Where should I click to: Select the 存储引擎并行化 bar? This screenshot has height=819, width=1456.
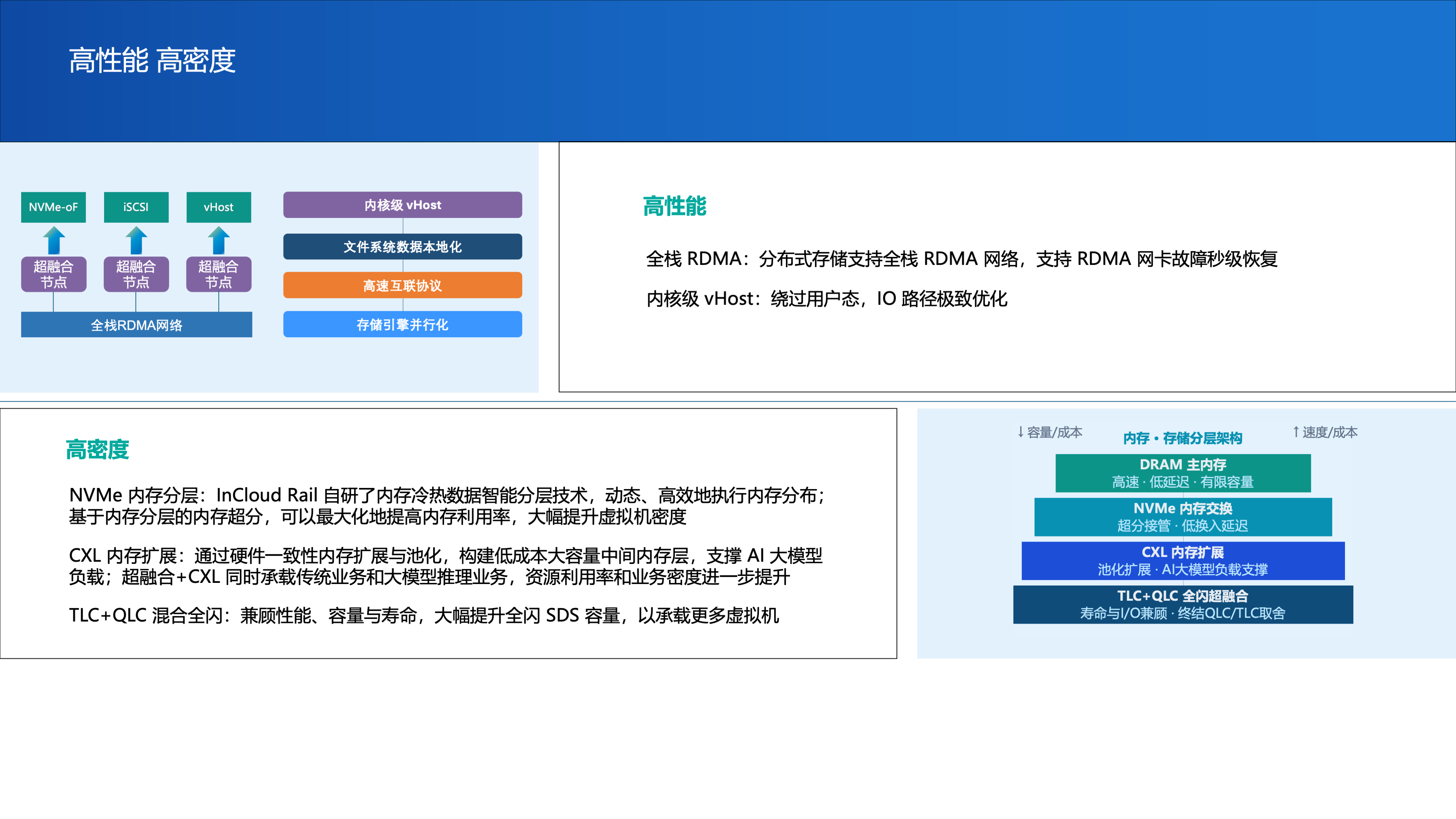tap(403, 324)
